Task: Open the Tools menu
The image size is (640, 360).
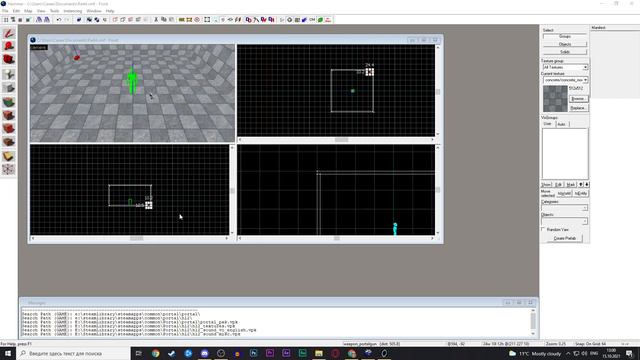Action: click(54, 11)
